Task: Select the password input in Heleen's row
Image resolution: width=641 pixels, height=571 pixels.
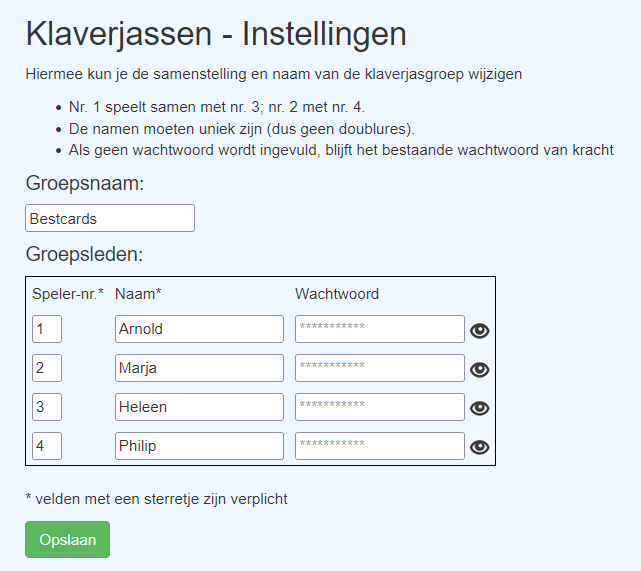Action: pos(380,407)
